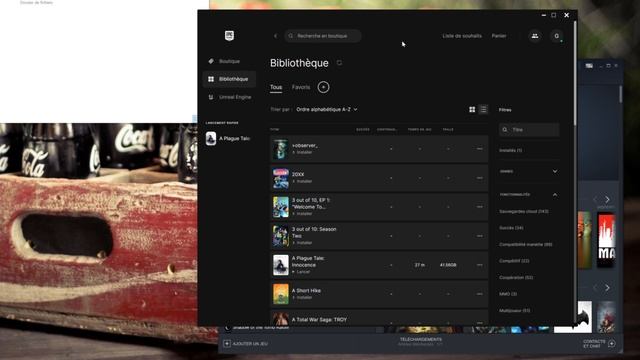Click the >observer_ cover thumbnail

click(x=281, y=149)
